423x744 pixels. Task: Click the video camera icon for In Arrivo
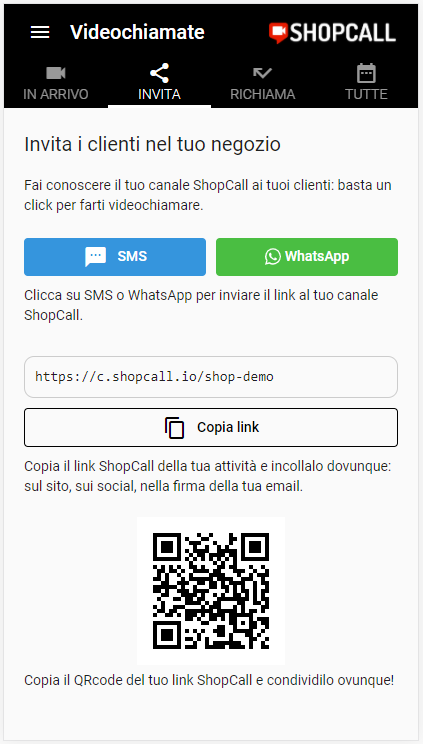[56, 73]
